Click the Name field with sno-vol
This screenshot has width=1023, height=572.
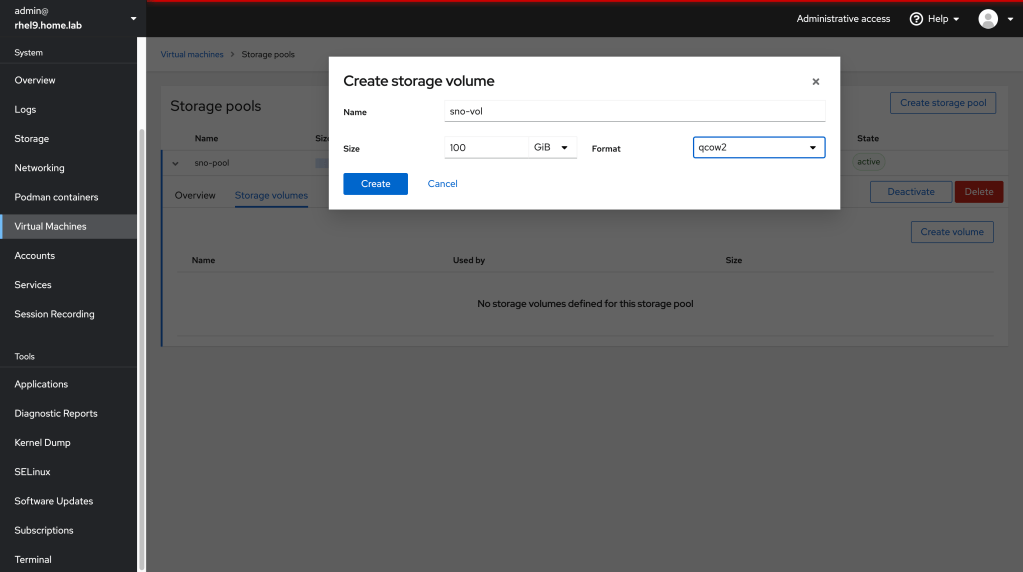point(634,112)
